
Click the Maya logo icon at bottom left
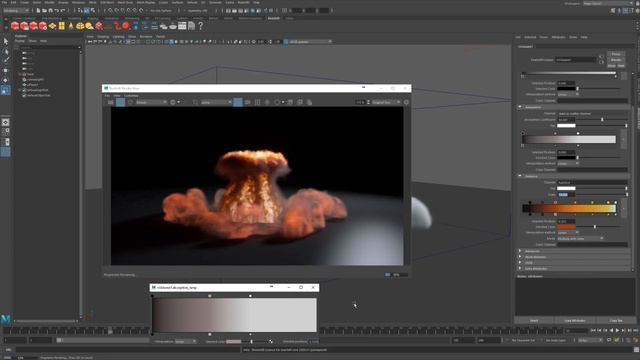coord(6,318)
